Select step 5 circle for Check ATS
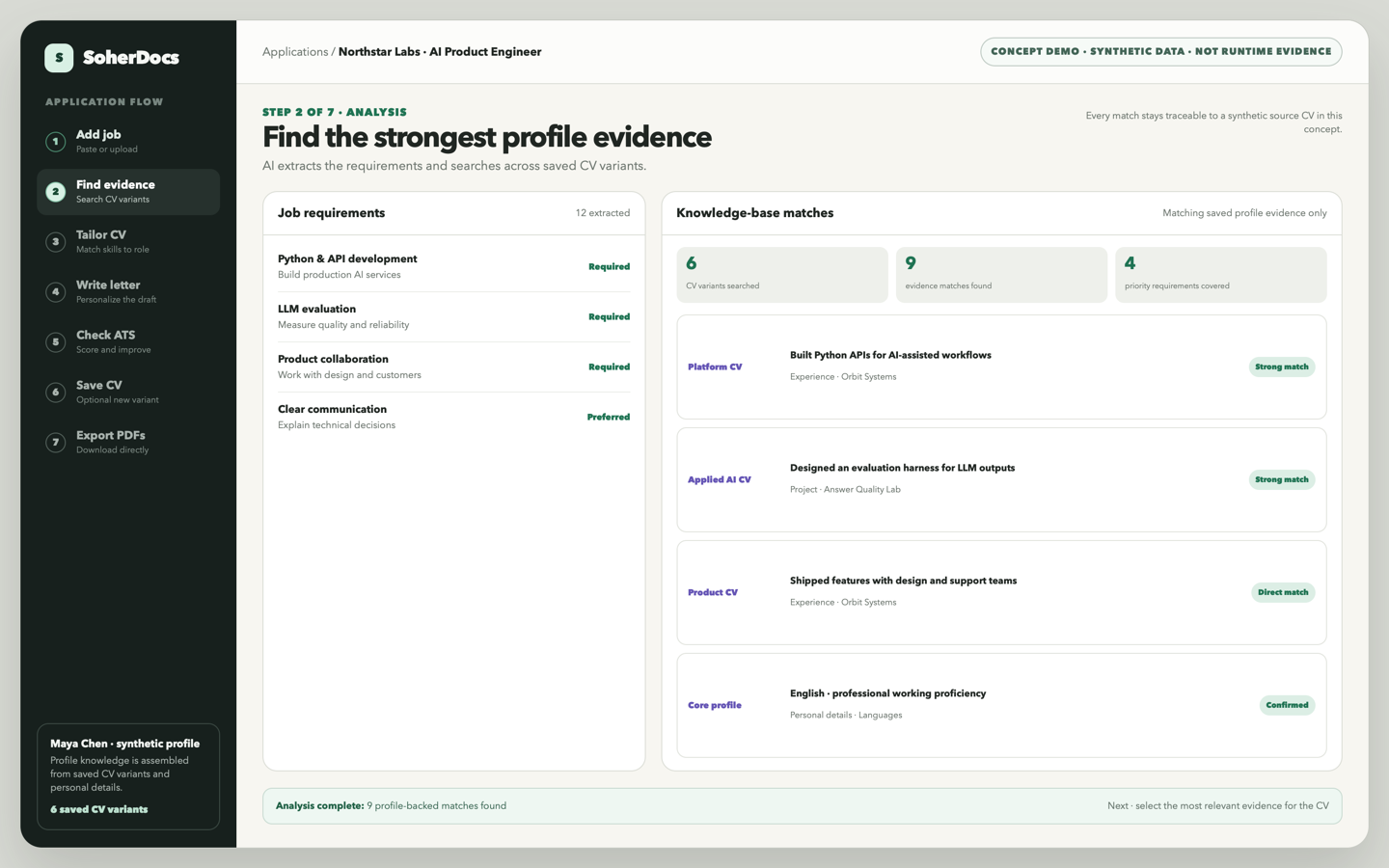The height and width of the screenshot is (868, 1389). 56,342
